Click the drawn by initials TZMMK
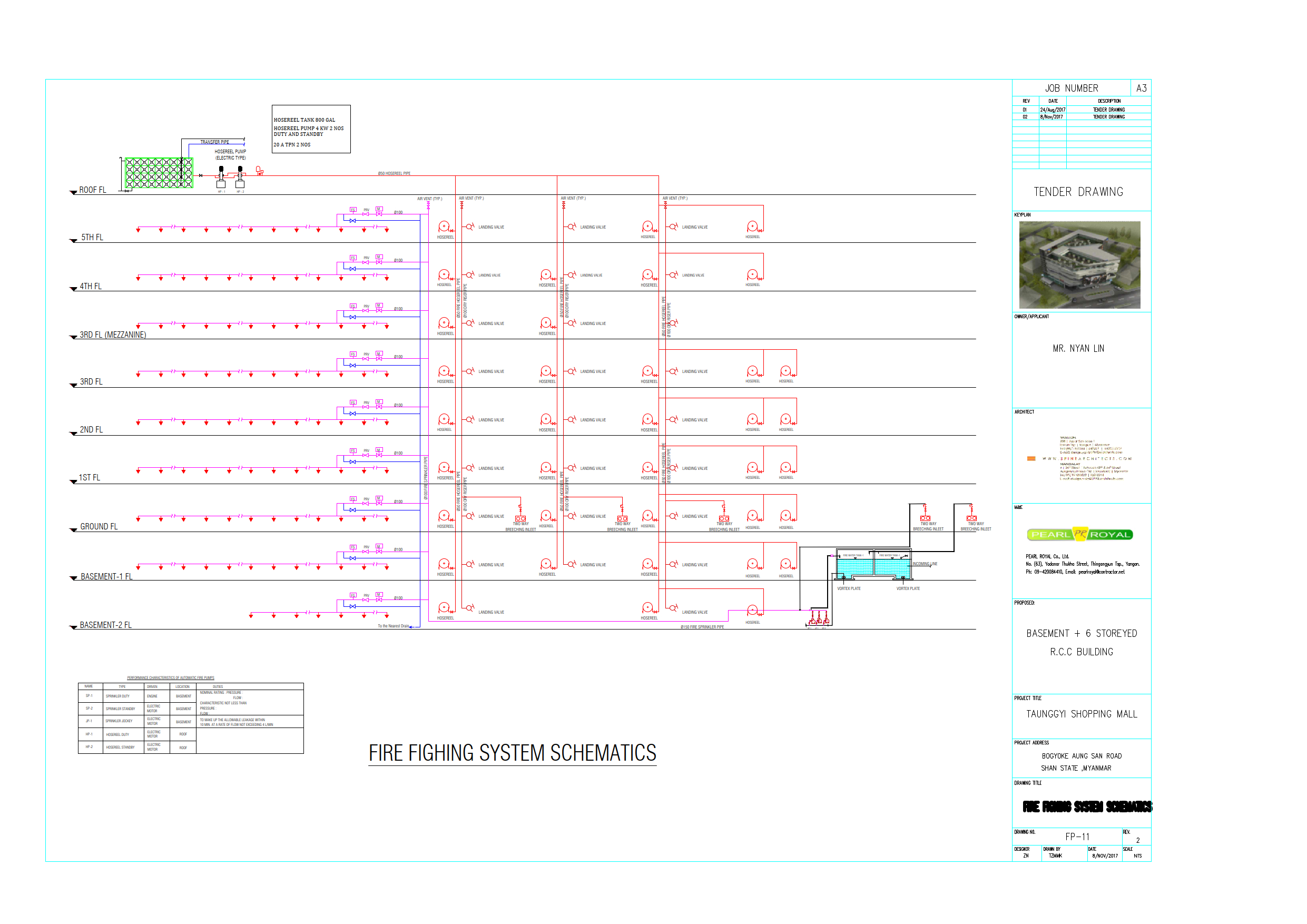Image resolution: width=1307 pixels, height=924 pixels. click(1055, 856)
